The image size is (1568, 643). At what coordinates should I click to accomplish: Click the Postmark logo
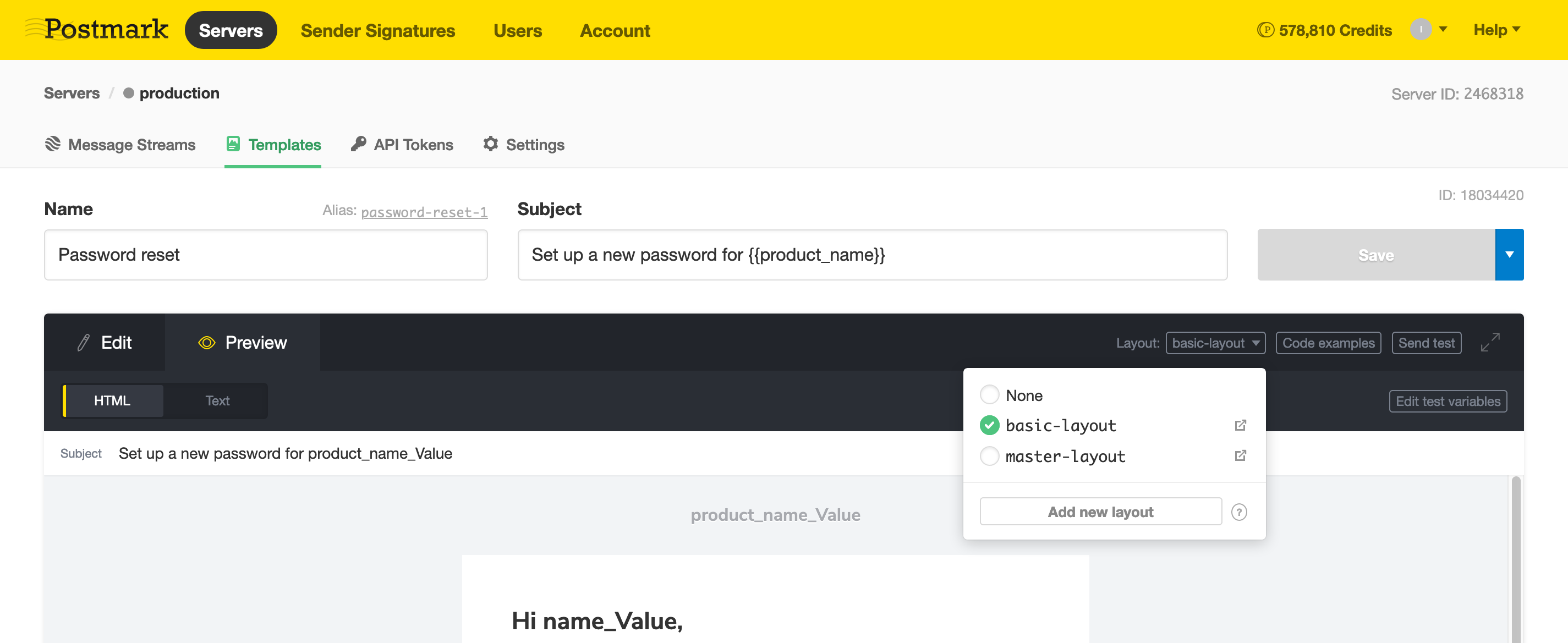click(x=97, y=29)
